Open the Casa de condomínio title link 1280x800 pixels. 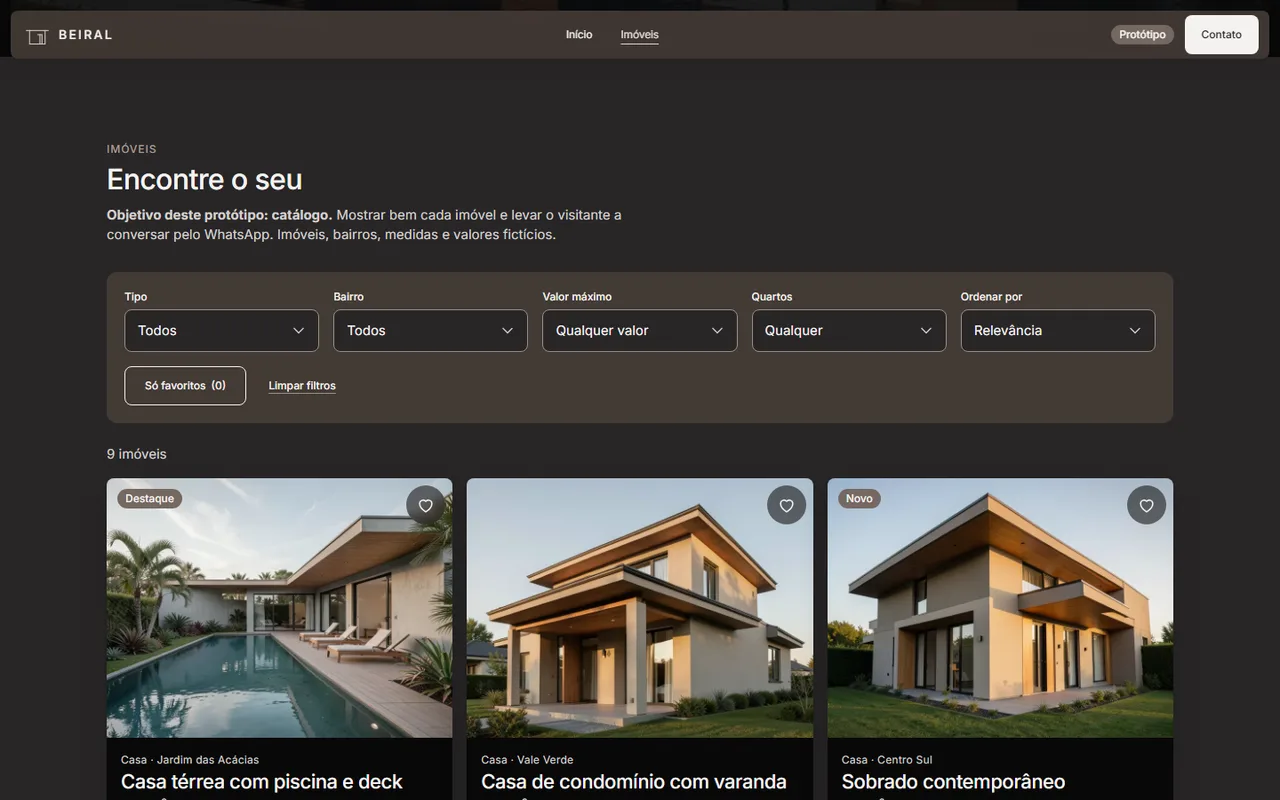[x=634, y=782]
